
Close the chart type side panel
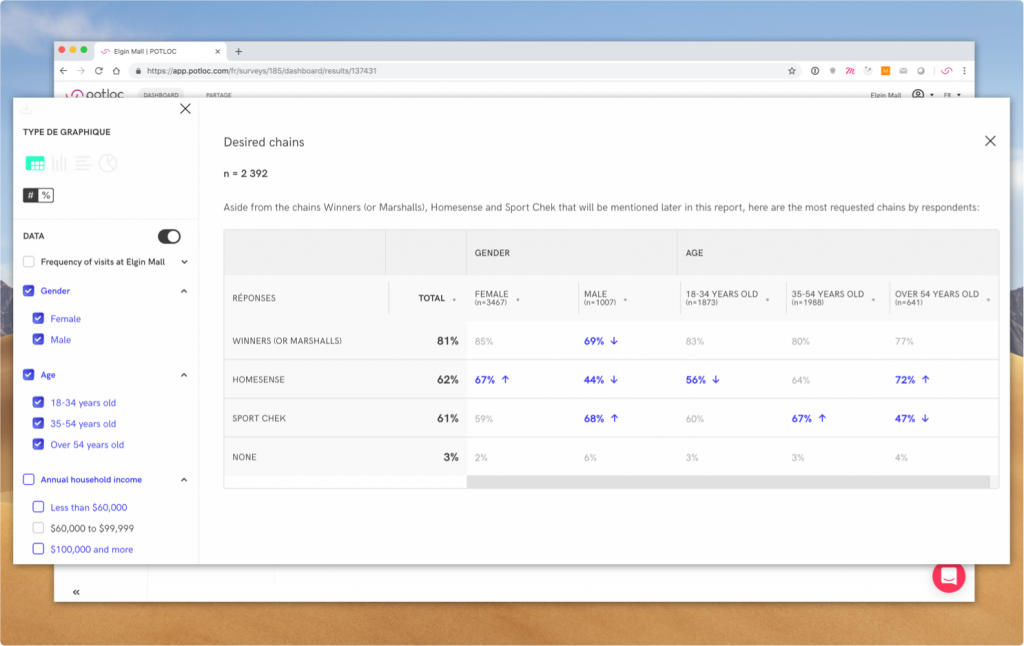185,108
